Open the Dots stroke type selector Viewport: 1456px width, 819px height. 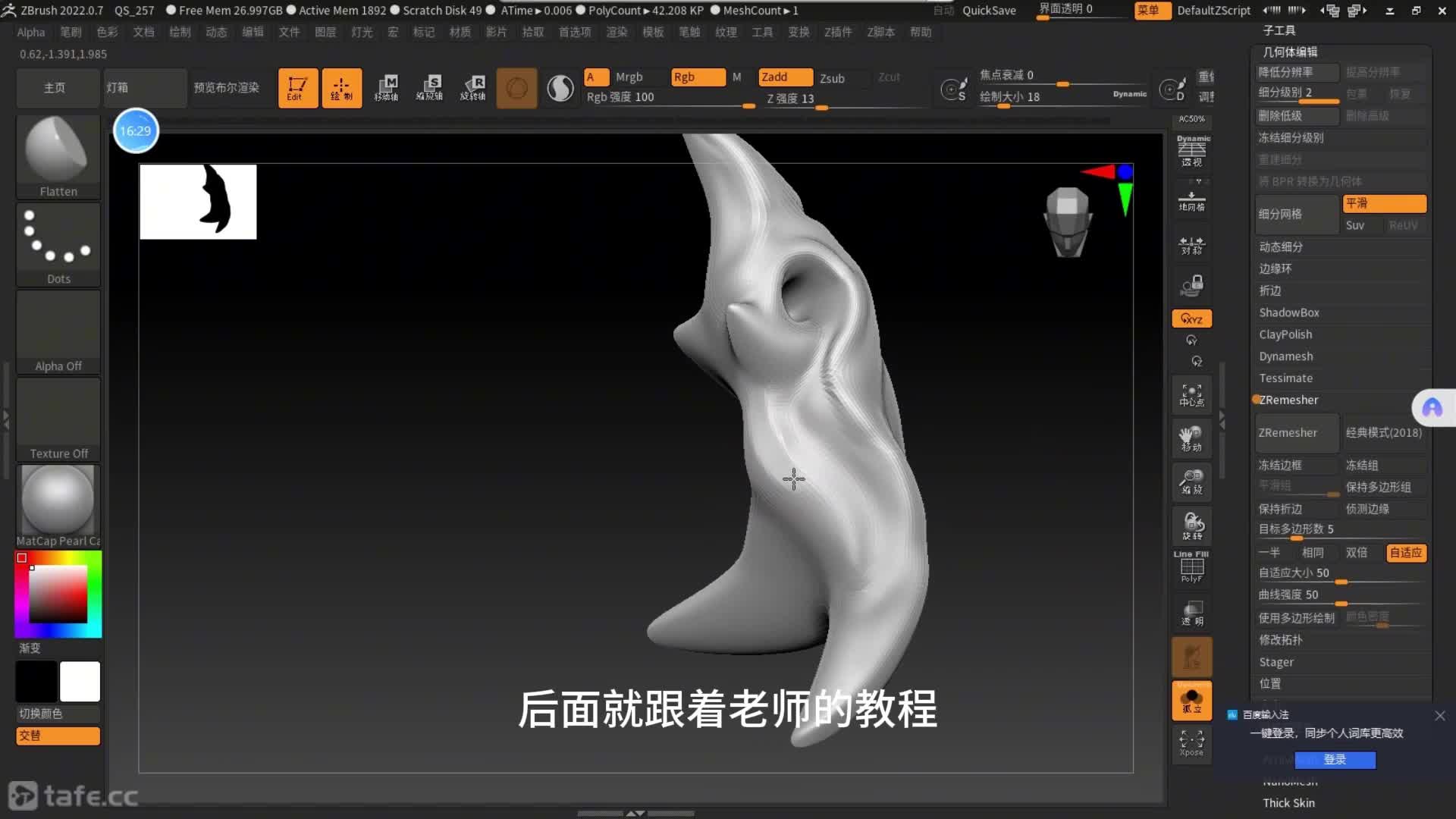(58, 243)
